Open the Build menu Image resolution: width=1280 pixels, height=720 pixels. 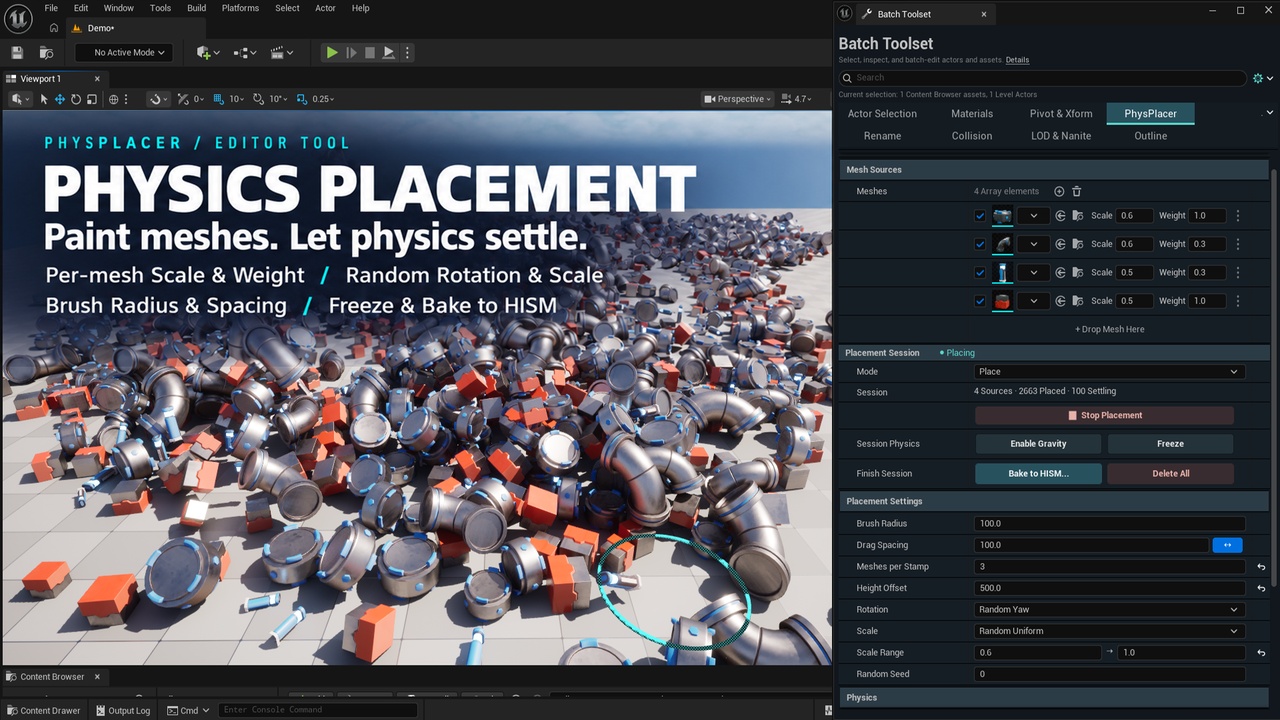(196, 8)
